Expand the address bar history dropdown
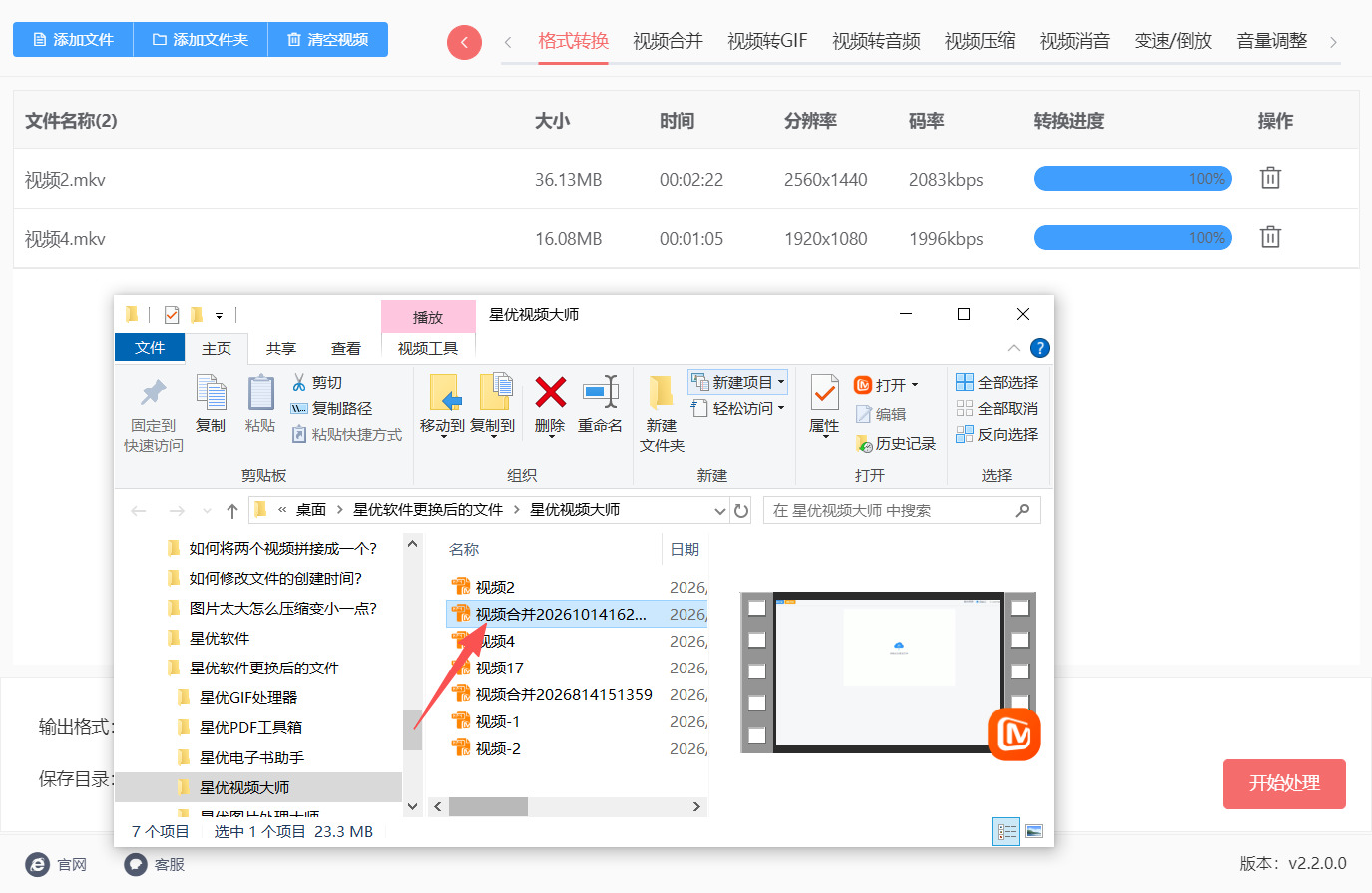The width and height of the screenshot is (1372, 893). (720, 510)
